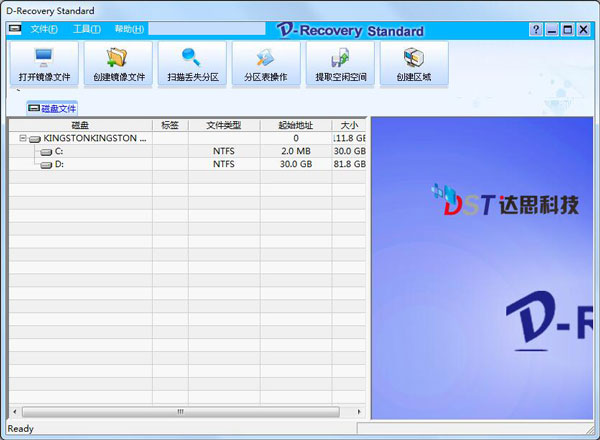Maximize the D-Recovery window
The width and height of the screenshot is (600, 440).
tap(567, 29)
